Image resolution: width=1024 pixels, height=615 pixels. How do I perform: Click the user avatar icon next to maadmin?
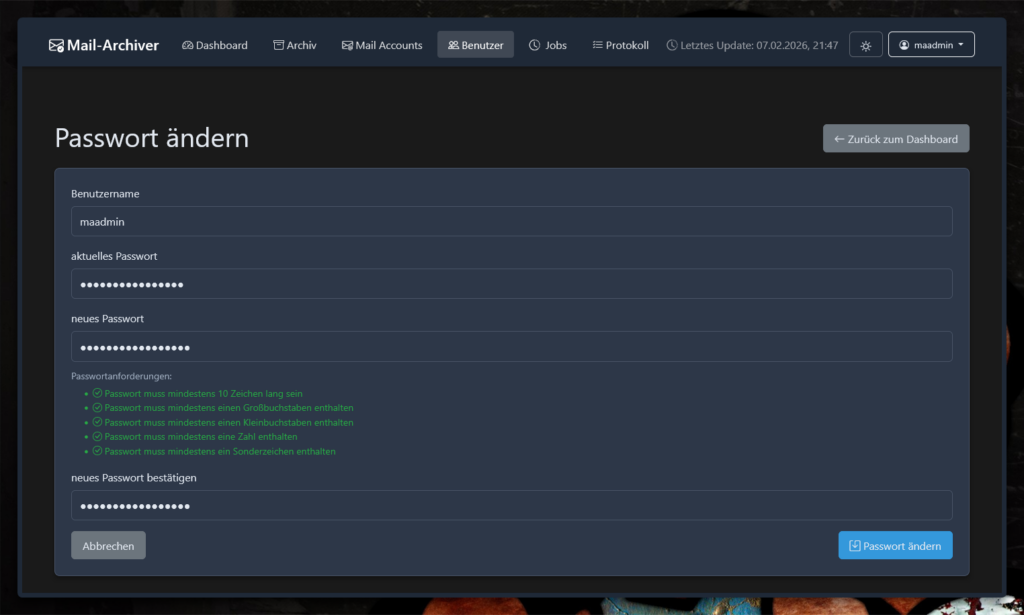pyautogui.click(x=904, y=45)
